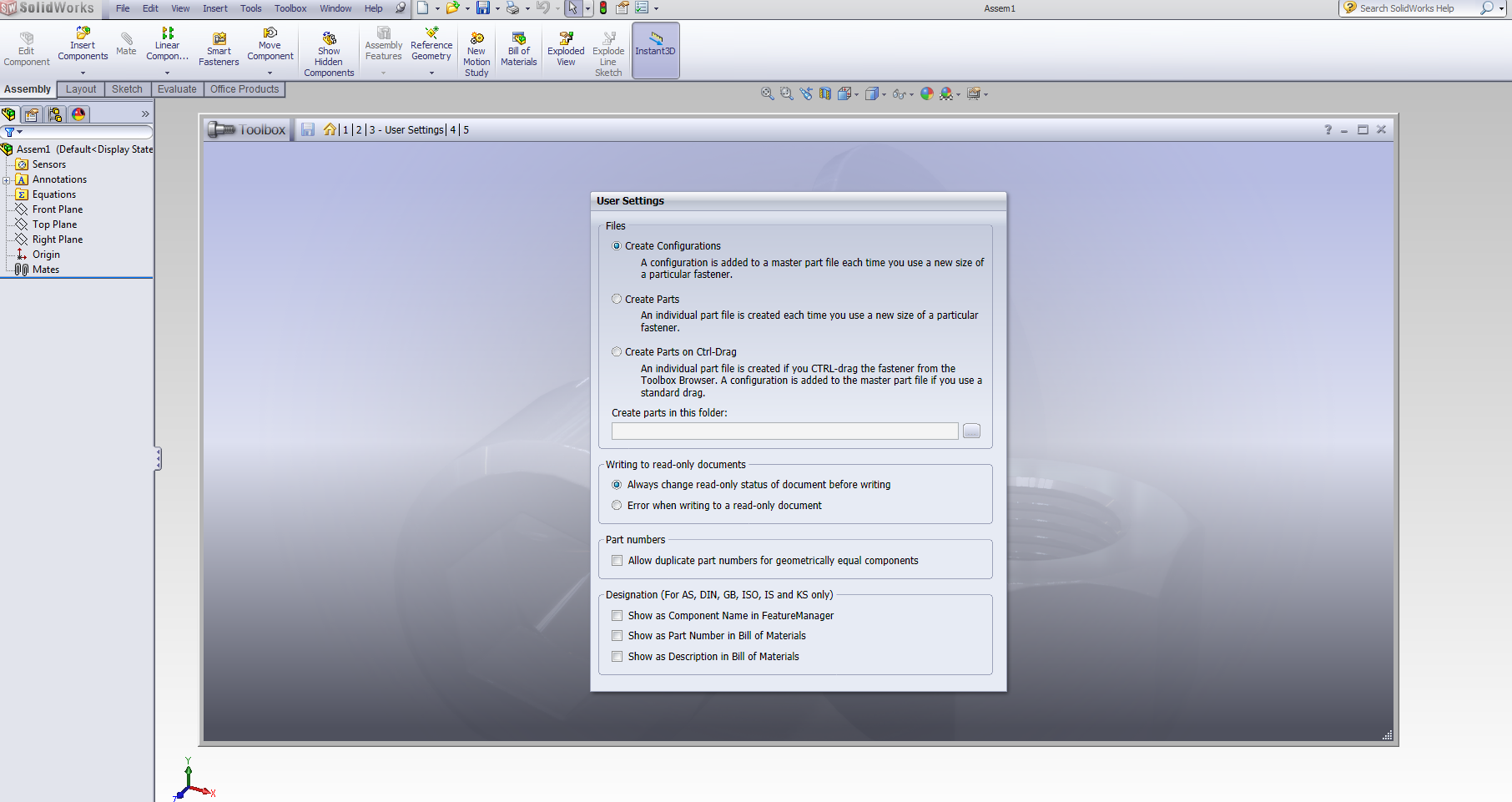Click the Reference Geometry icon
This screenshot has width=1512, height=802.
[x=431, y=33]
